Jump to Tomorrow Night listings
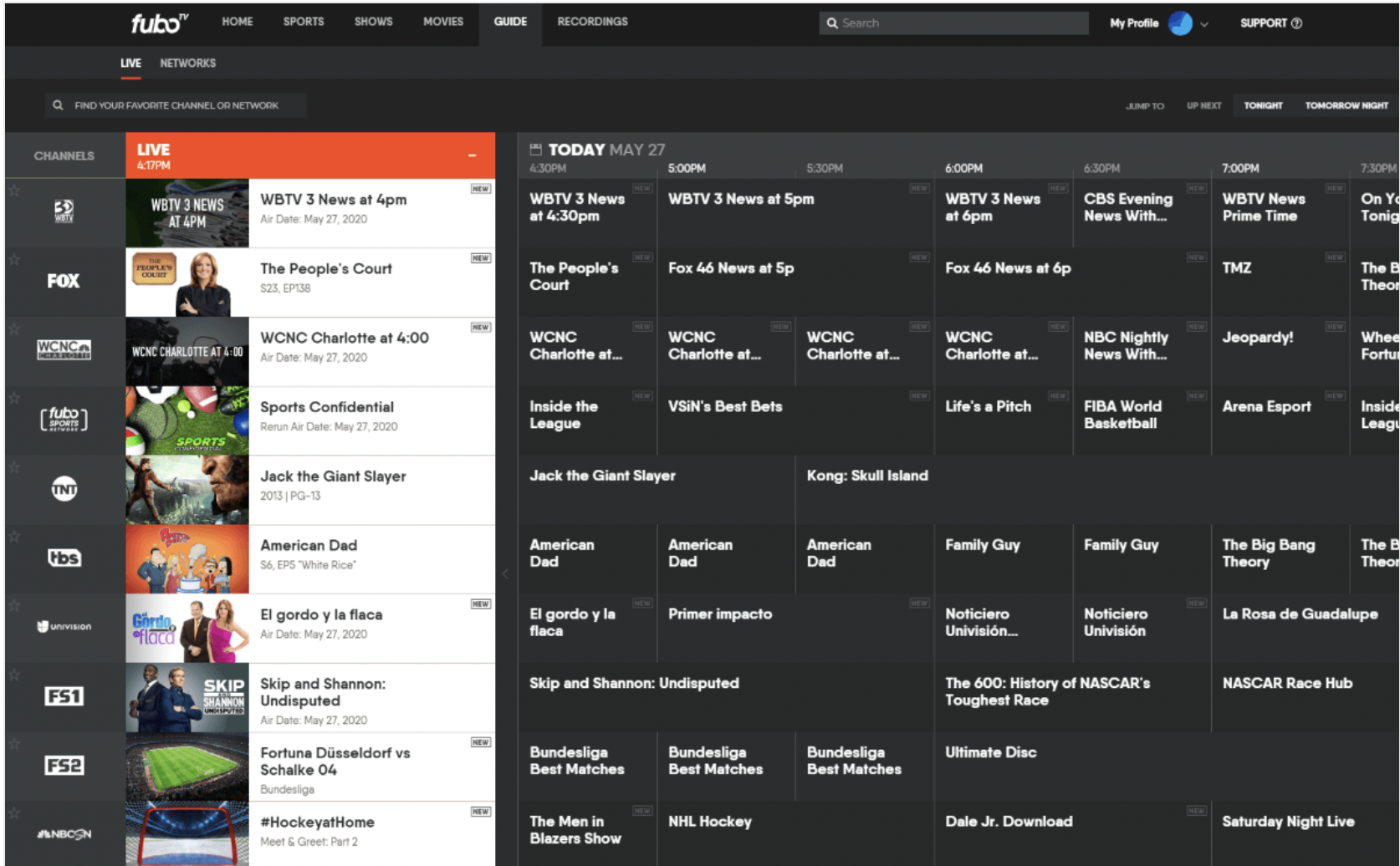 point(1346,105)
